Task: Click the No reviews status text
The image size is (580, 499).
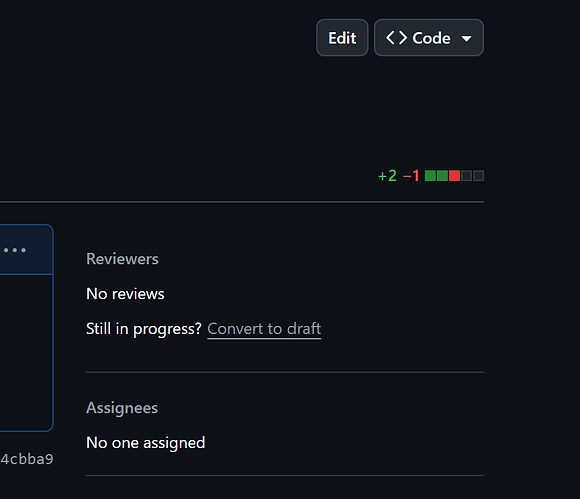Action: [x=125, y=294]
